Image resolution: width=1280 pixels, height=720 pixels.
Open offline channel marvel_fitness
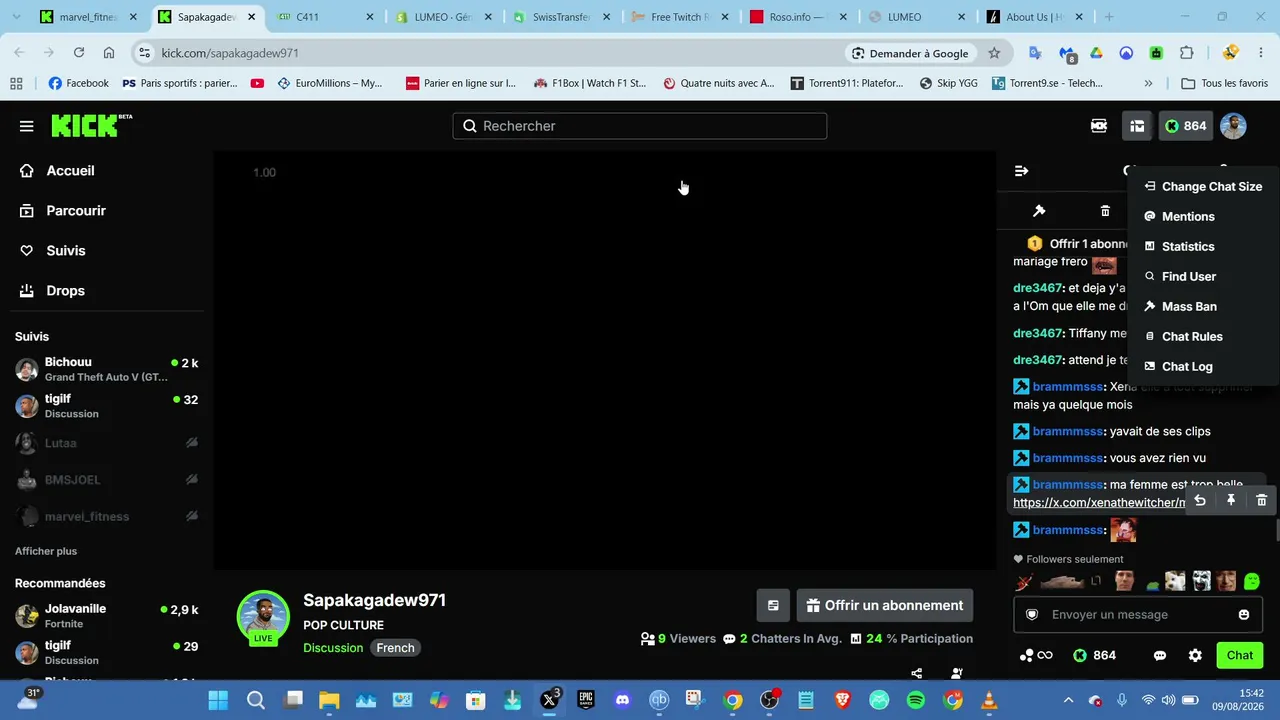point(107,517)
